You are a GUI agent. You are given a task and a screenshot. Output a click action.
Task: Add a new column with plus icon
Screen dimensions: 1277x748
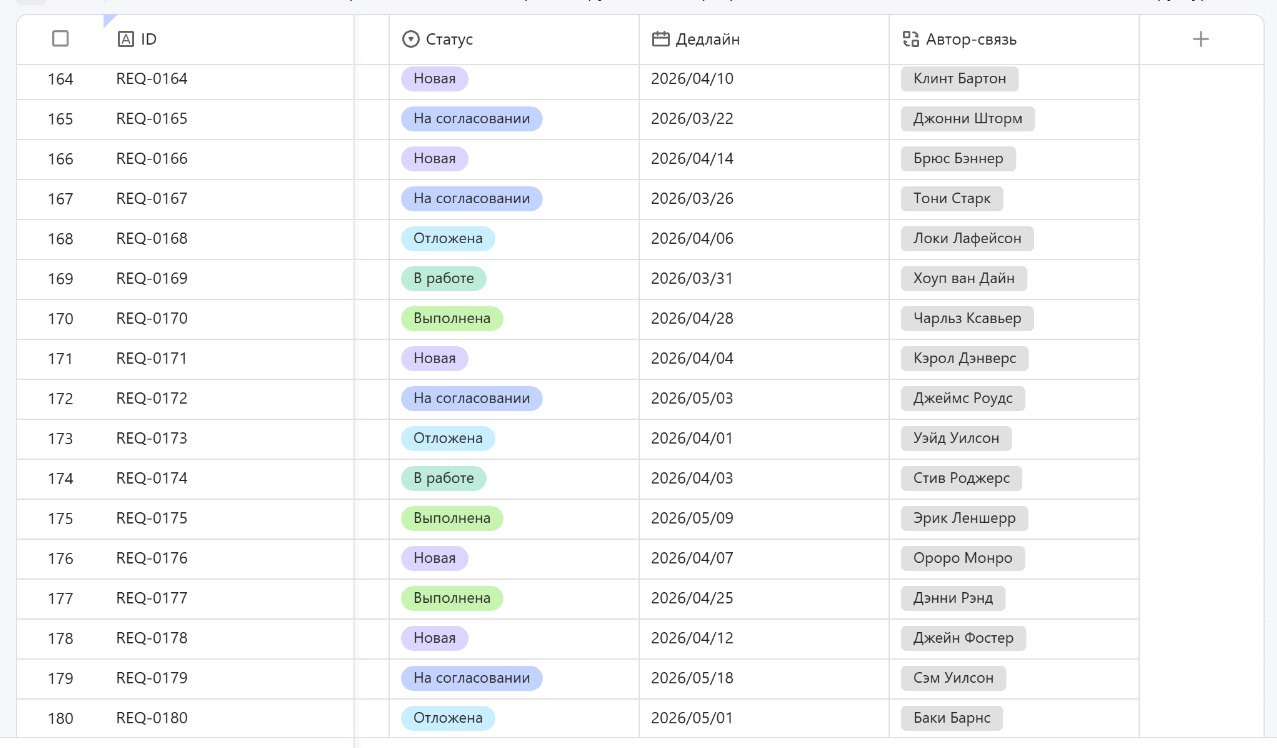click(x=1201, y=39)
